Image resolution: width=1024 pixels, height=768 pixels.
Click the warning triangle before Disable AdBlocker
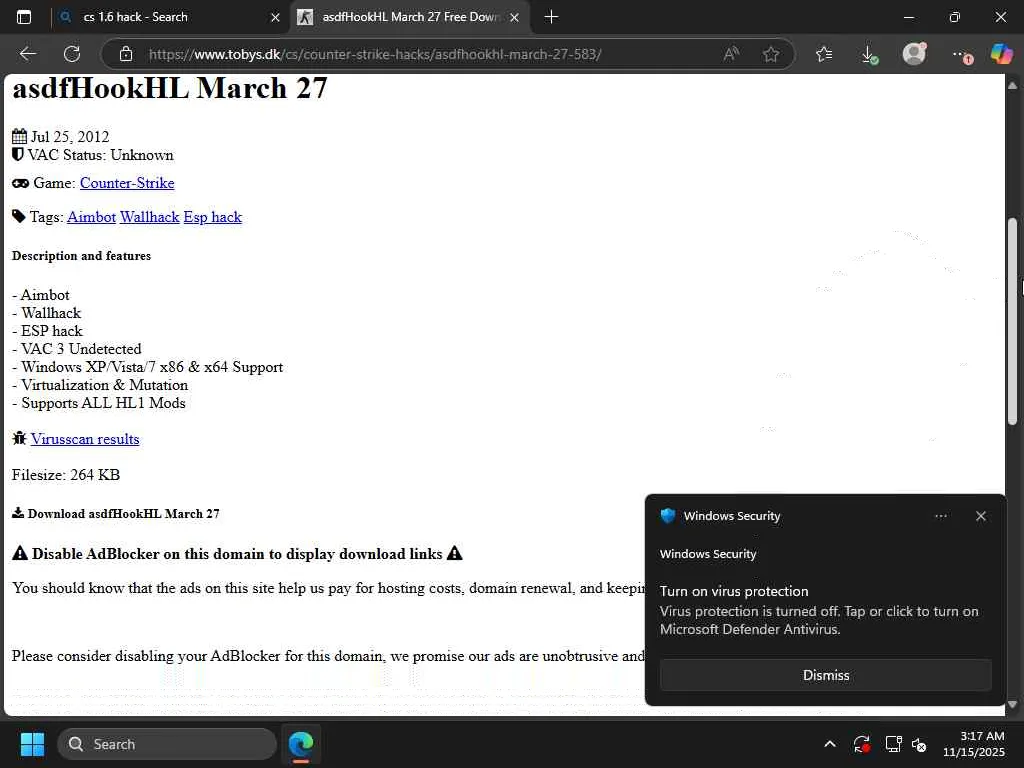(20, 553)
